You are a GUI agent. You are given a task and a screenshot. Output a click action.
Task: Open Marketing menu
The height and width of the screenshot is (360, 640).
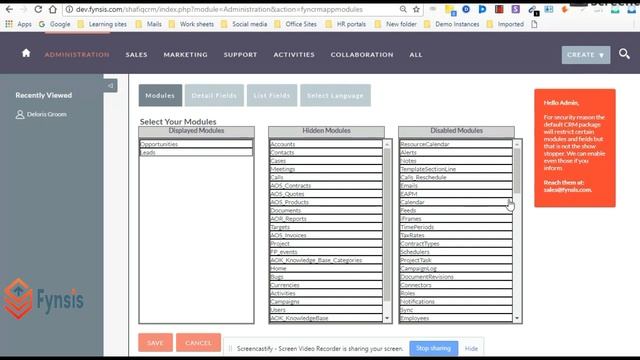pyautogui.click(x=186, y=55)
